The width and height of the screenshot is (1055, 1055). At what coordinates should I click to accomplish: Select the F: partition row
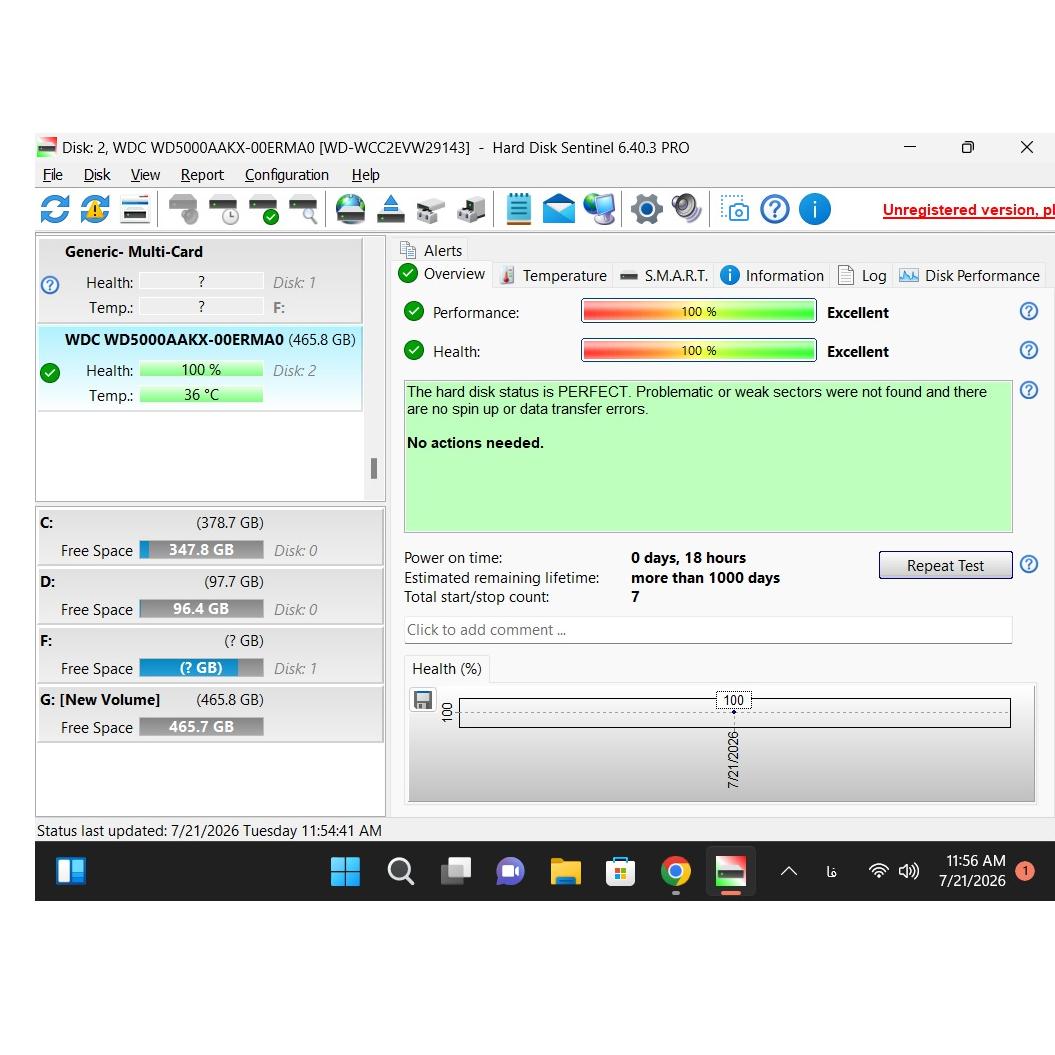click(x=210, y=655)
